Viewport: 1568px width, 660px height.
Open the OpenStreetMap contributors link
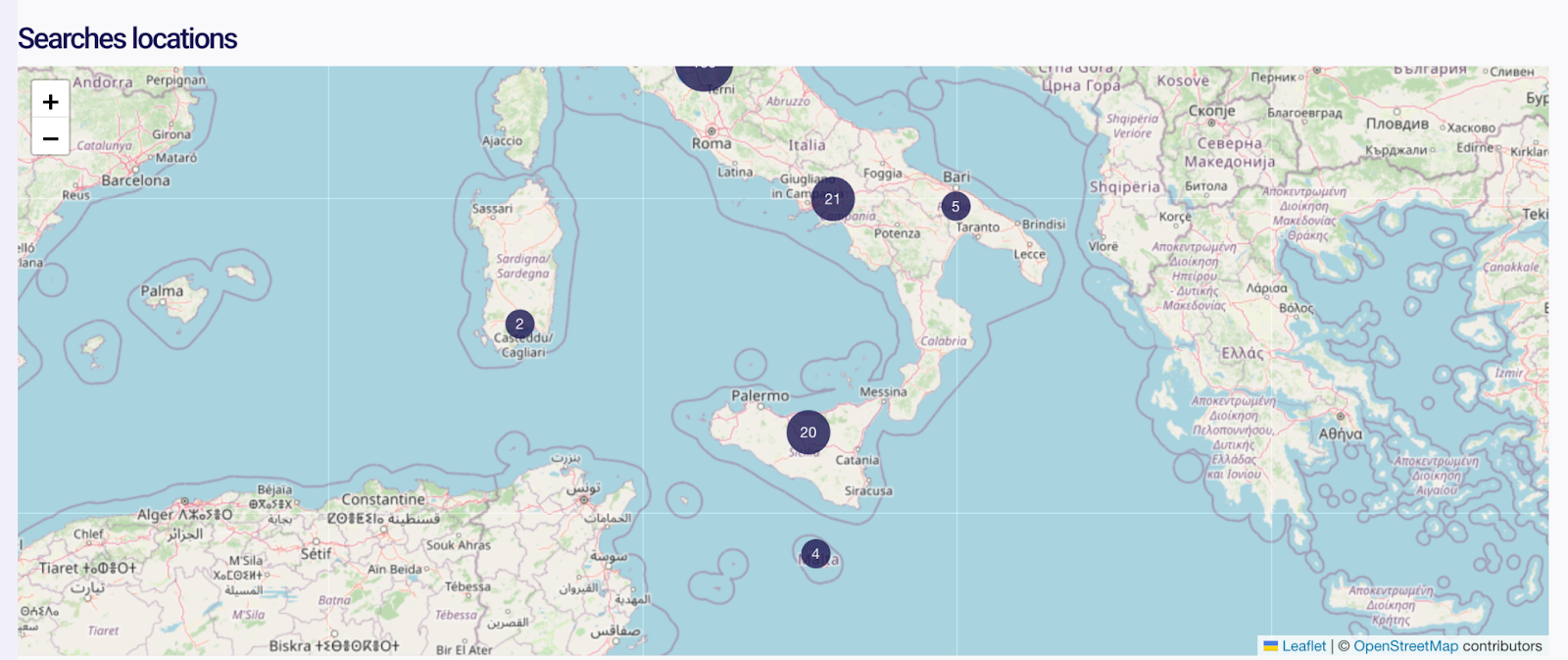[1405, 646]
